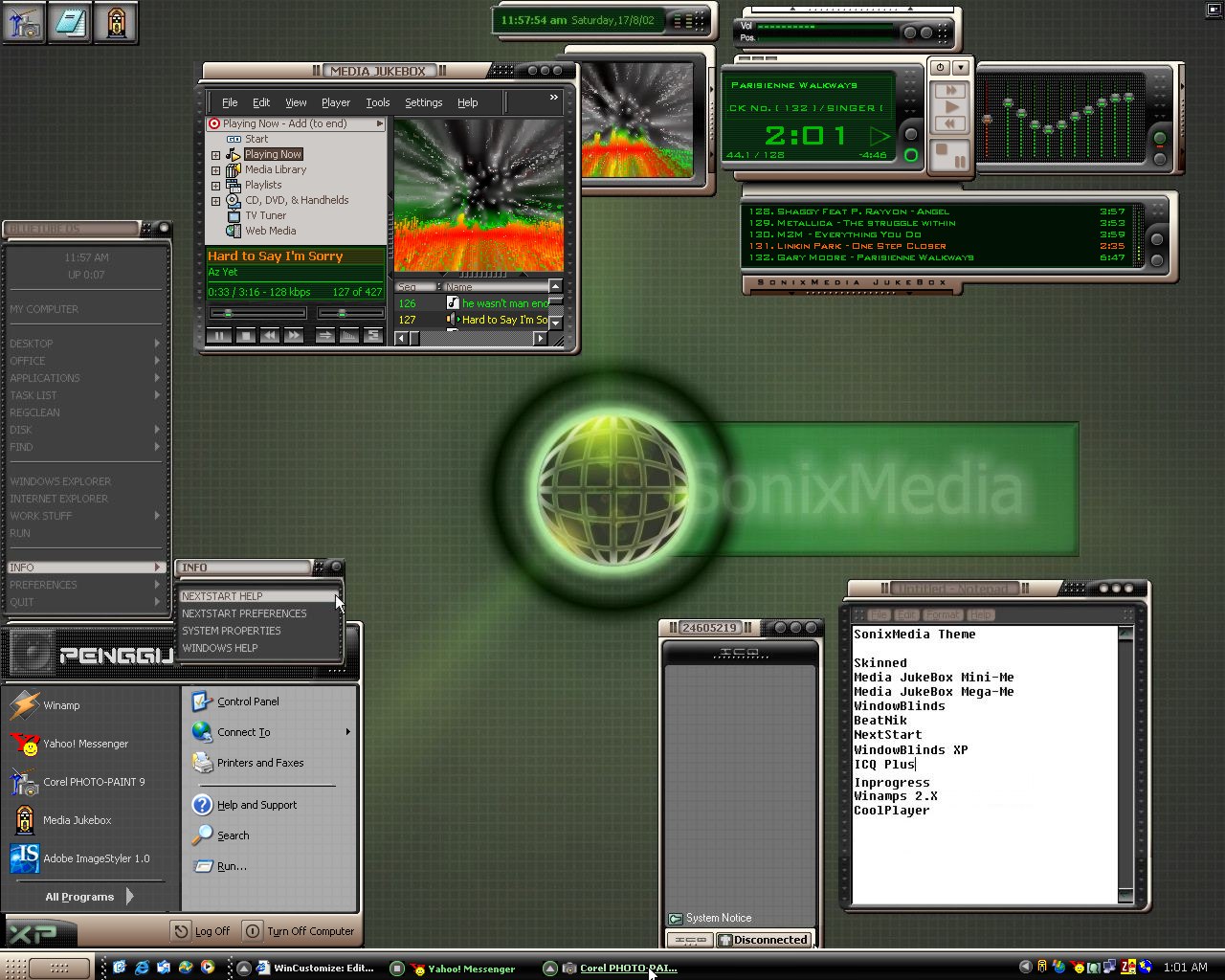Toggle the equalizer button in Media Jukebox
The width and height of the screenshot is (1225, 980).
(349, 336)
